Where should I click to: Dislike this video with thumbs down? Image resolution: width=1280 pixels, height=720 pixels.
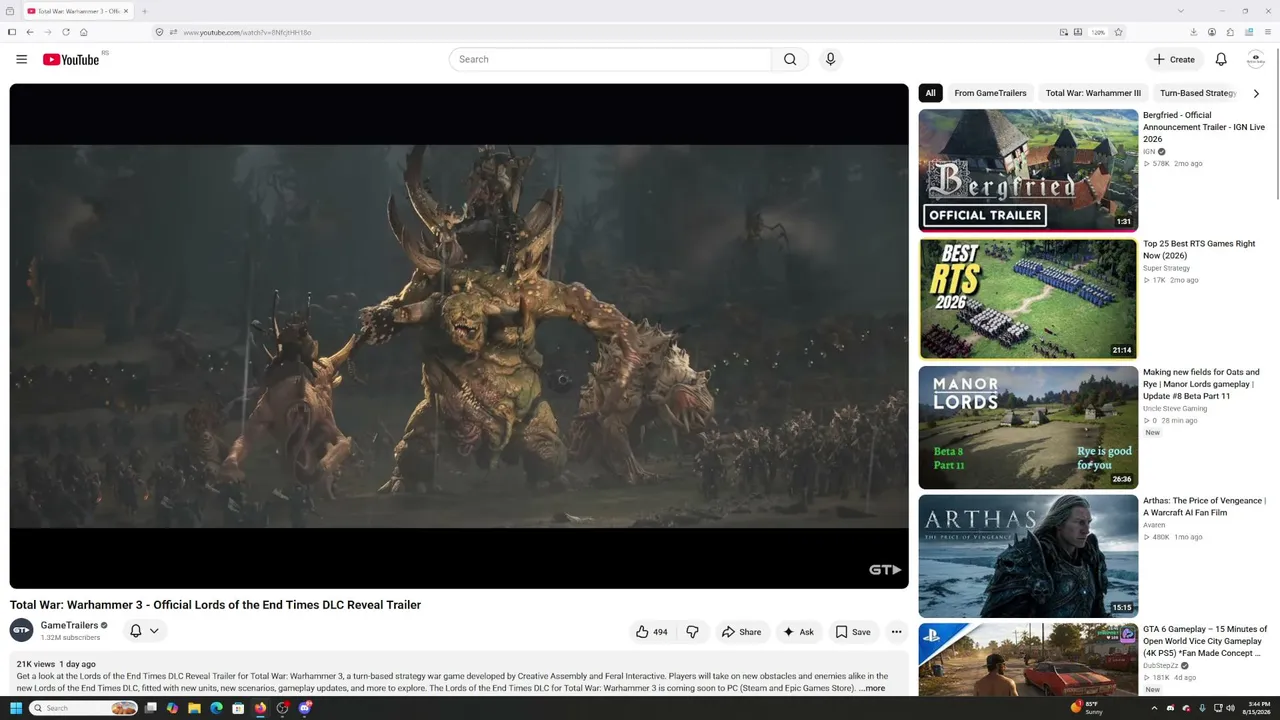point(692,632)
